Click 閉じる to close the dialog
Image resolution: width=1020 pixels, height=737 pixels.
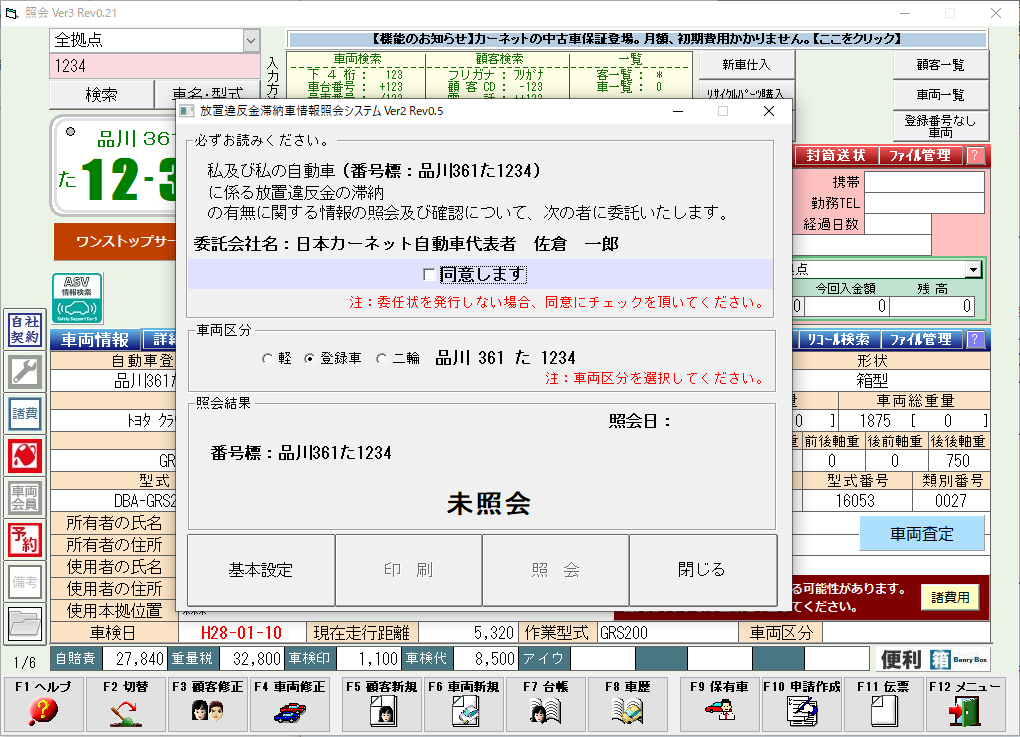703,570
